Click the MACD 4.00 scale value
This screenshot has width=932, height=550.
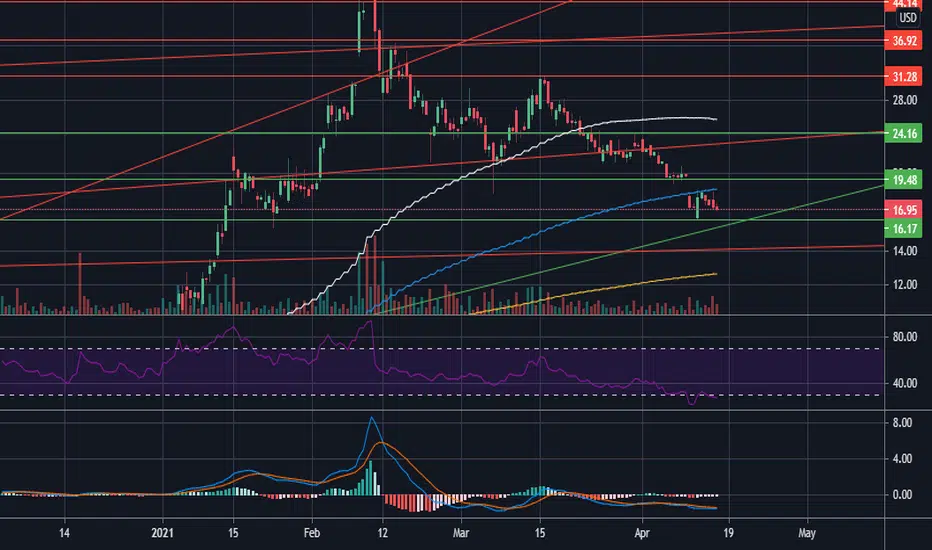[x=902, y=458]
